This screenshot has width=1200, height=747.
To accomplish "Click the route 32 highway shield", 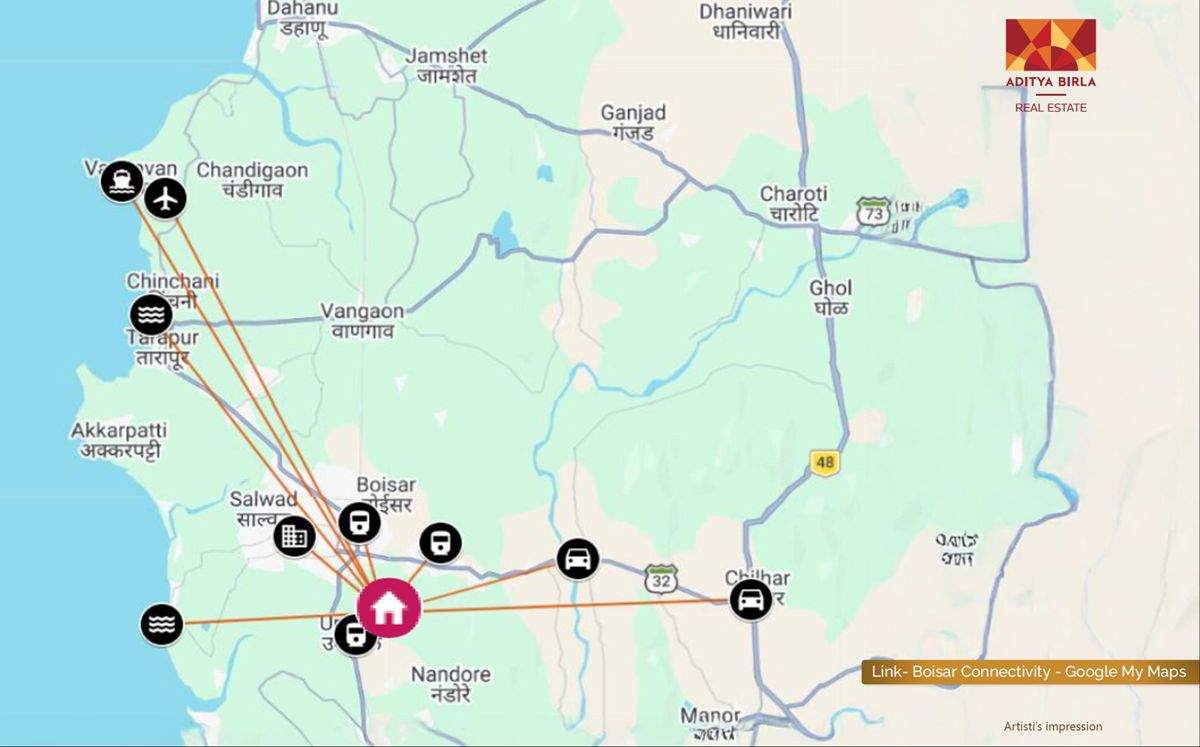I will pyautogui.click(x=661, y=577).
